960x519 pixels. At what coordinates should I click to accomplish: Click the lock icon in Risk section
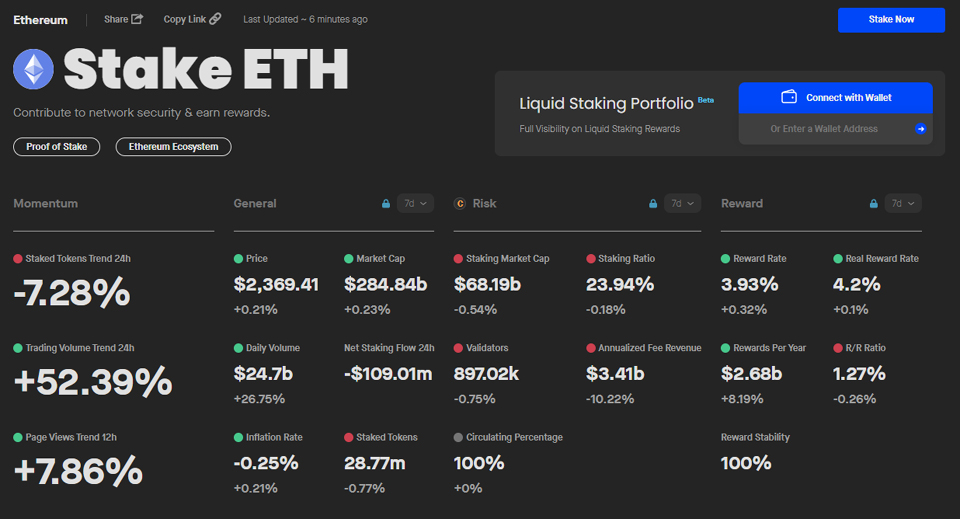tap(653, 204)
